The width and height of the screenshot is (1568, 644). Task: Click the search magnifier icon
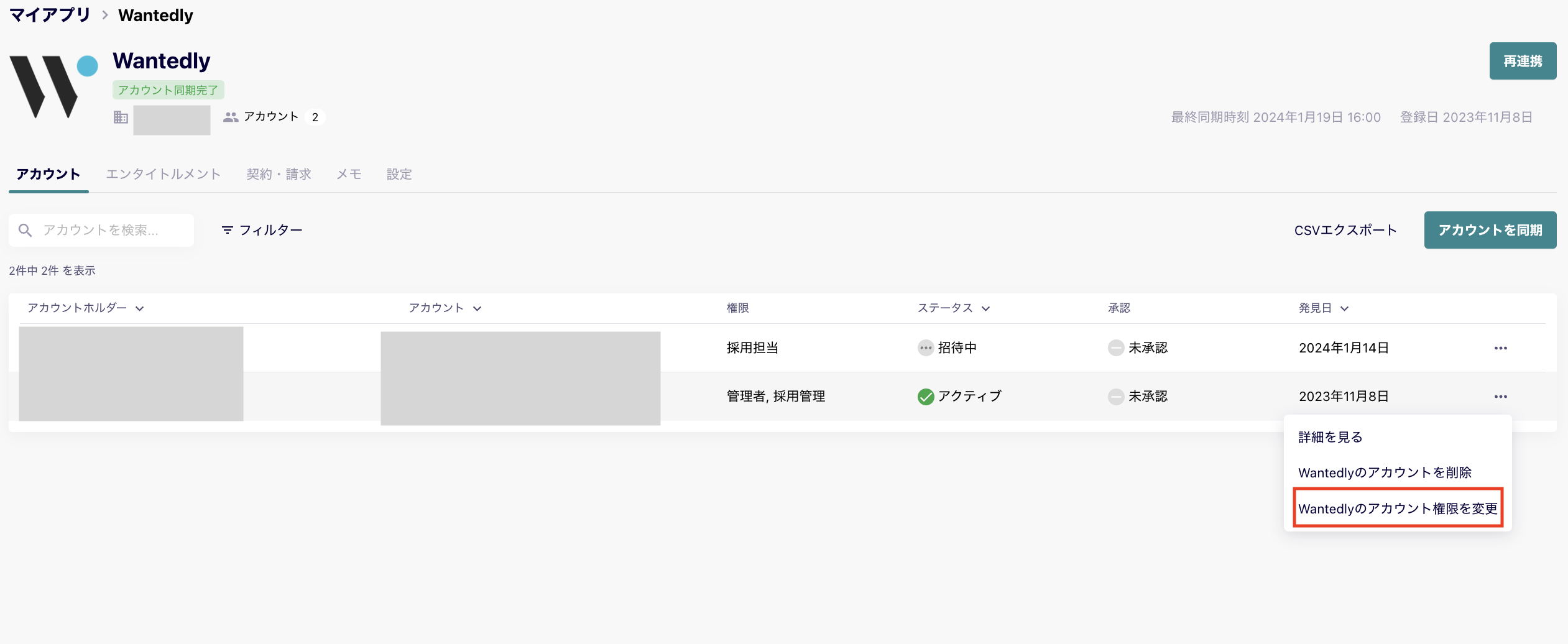[x=25, y=231]
